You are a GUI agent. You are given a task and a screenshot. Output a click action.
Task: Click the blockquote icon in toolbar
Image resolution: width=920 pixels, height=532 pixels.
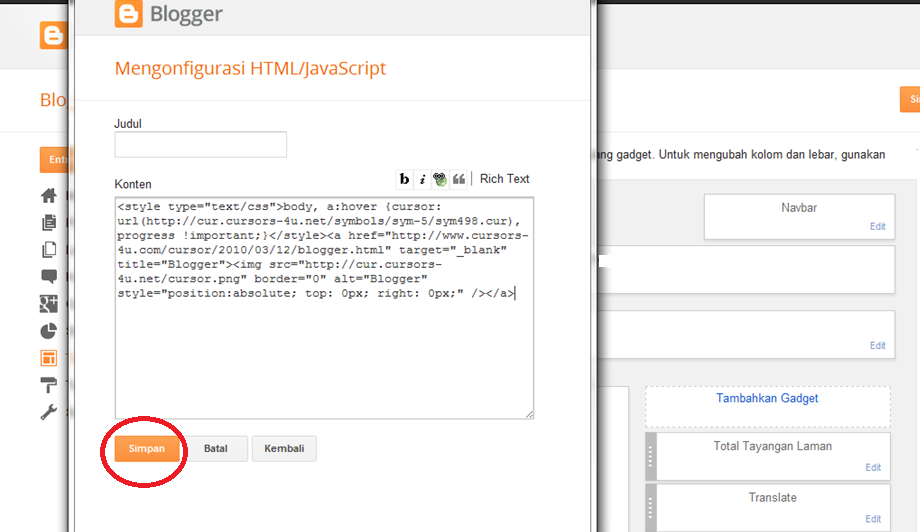(x=458, y=179)
